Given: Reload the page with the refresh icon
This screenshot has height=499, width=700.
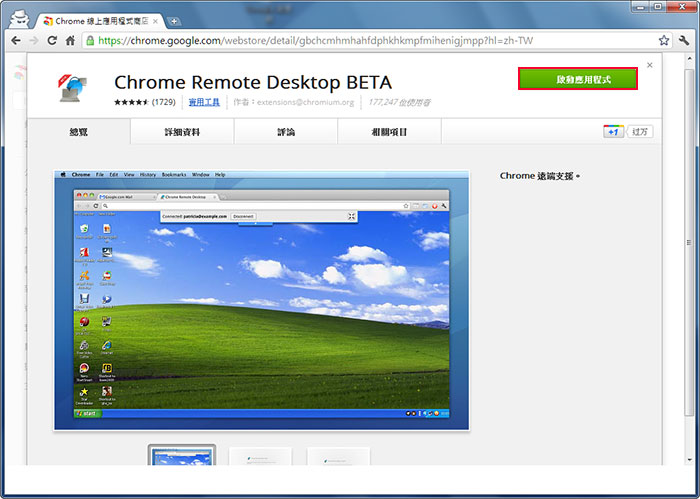Looking at the screenshot, I should 52,41.
